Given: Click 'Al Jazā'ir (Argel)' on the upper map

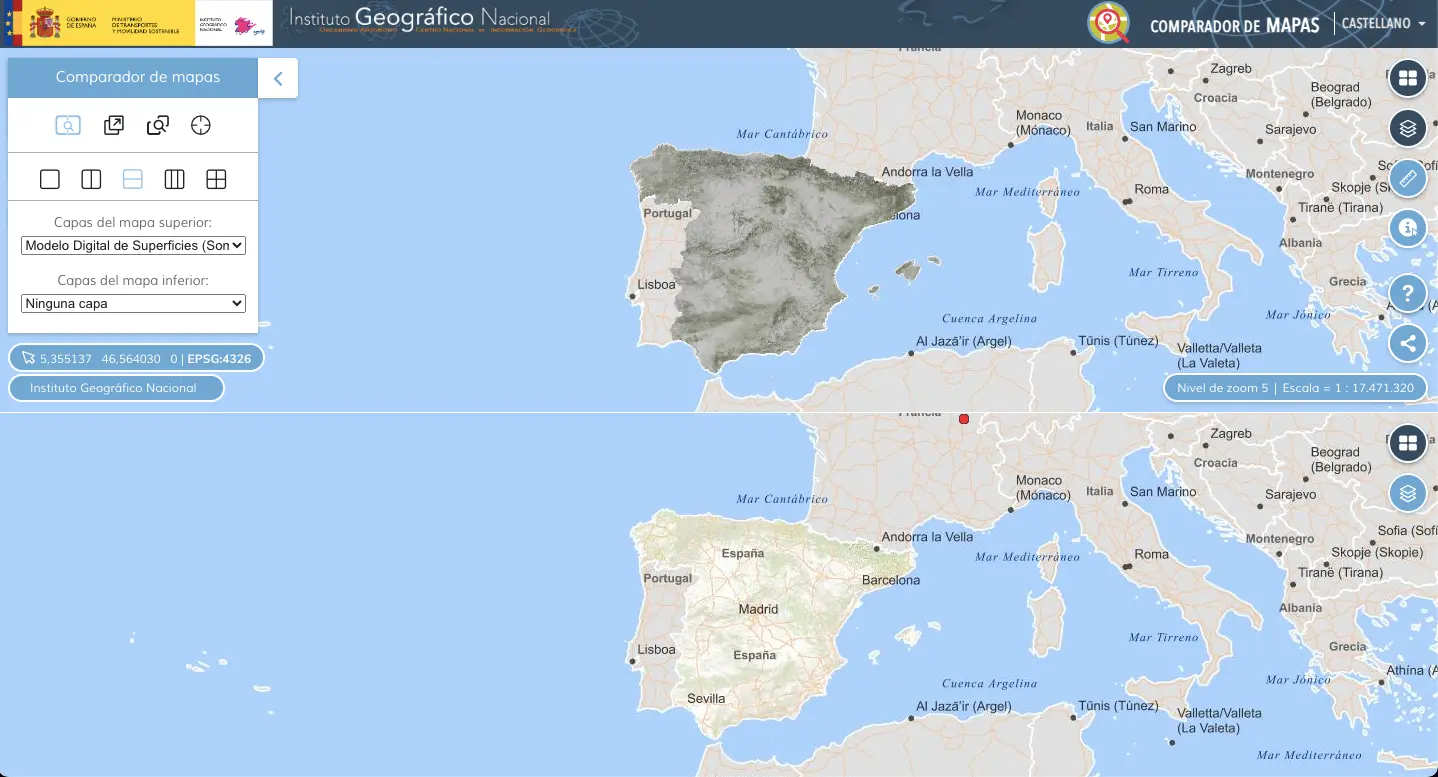Looking at the screenshot, I should [964, 341].
